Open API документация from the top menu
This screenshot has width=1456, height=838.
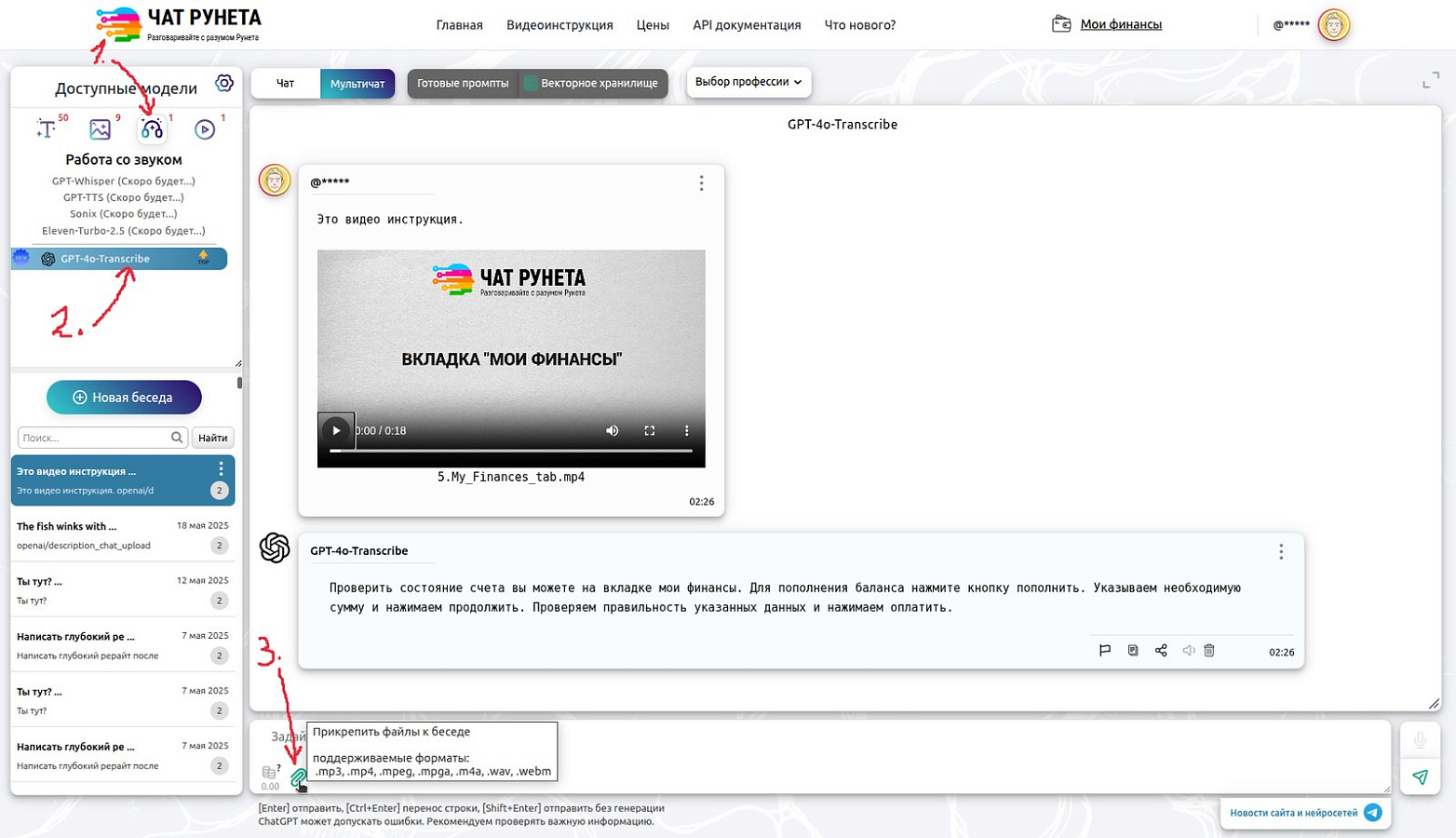pos(747,25)
